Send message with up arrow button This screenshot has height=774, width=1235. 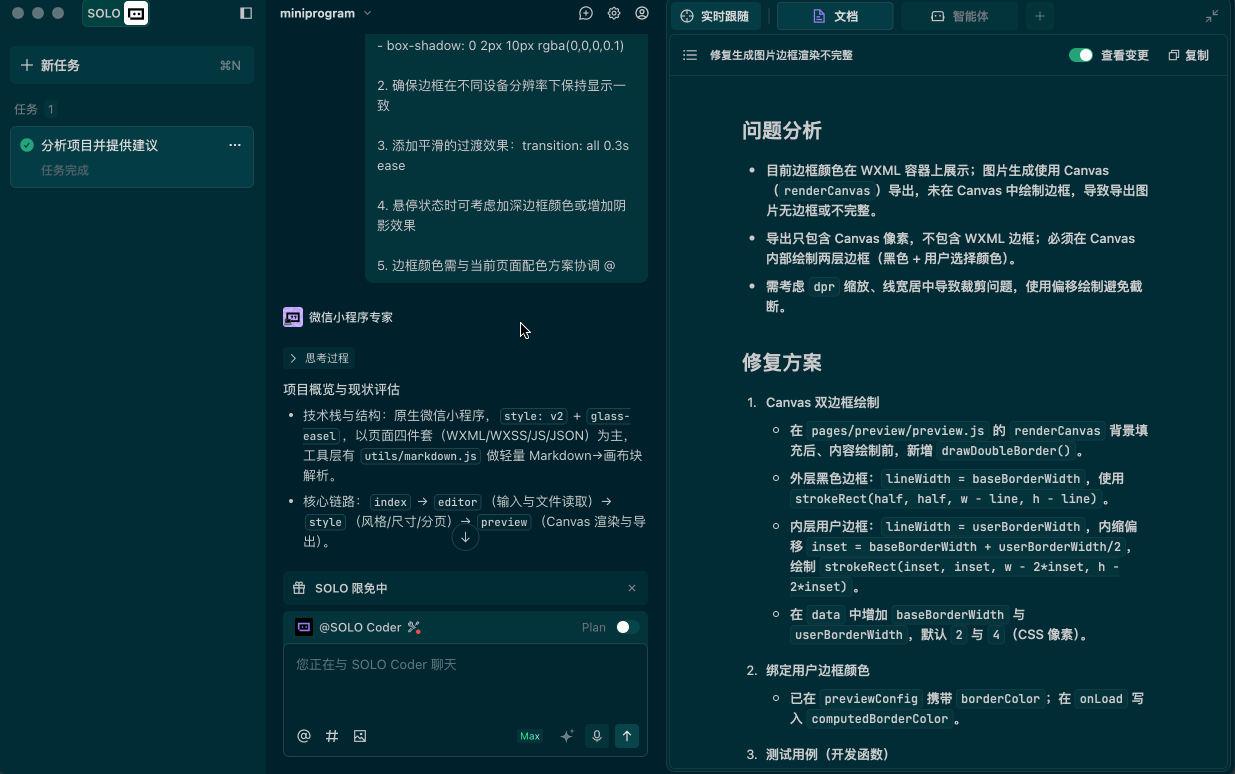[627, 736]
